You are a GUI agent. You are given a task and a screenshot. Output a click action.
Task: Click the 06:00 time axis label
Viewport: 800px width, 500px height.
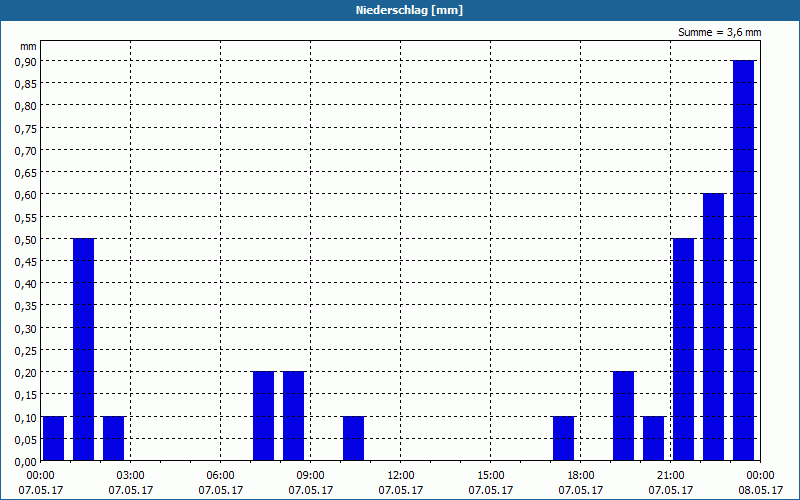220,475
